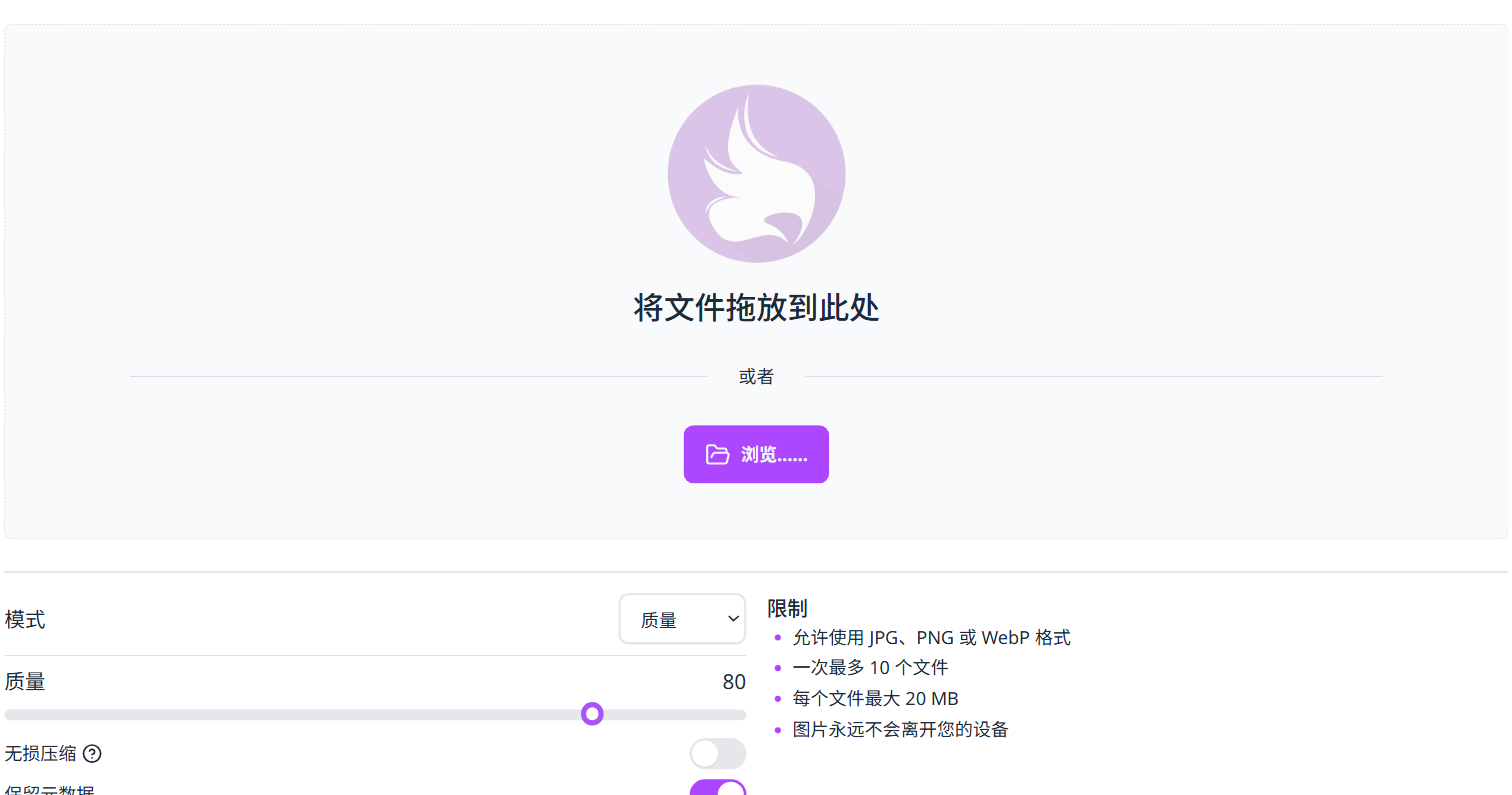Click the bird logo in the drop zone

coord(756,174)
